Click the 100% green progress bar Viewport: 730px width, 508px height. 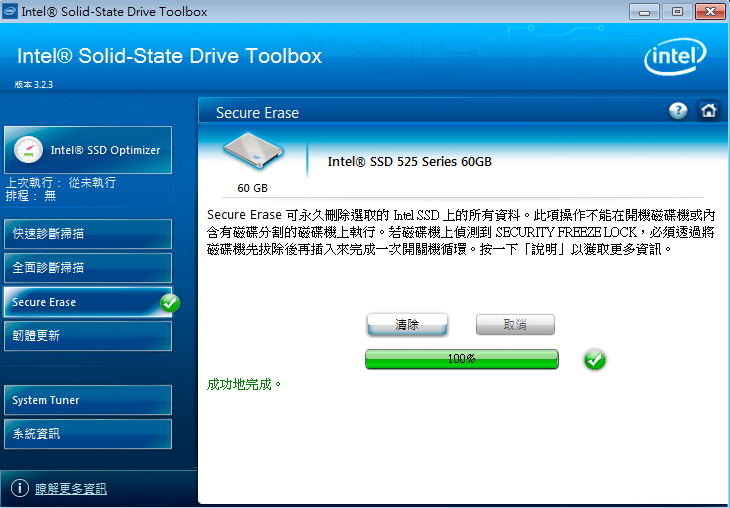pyautogui.click(x=461, y=359)
